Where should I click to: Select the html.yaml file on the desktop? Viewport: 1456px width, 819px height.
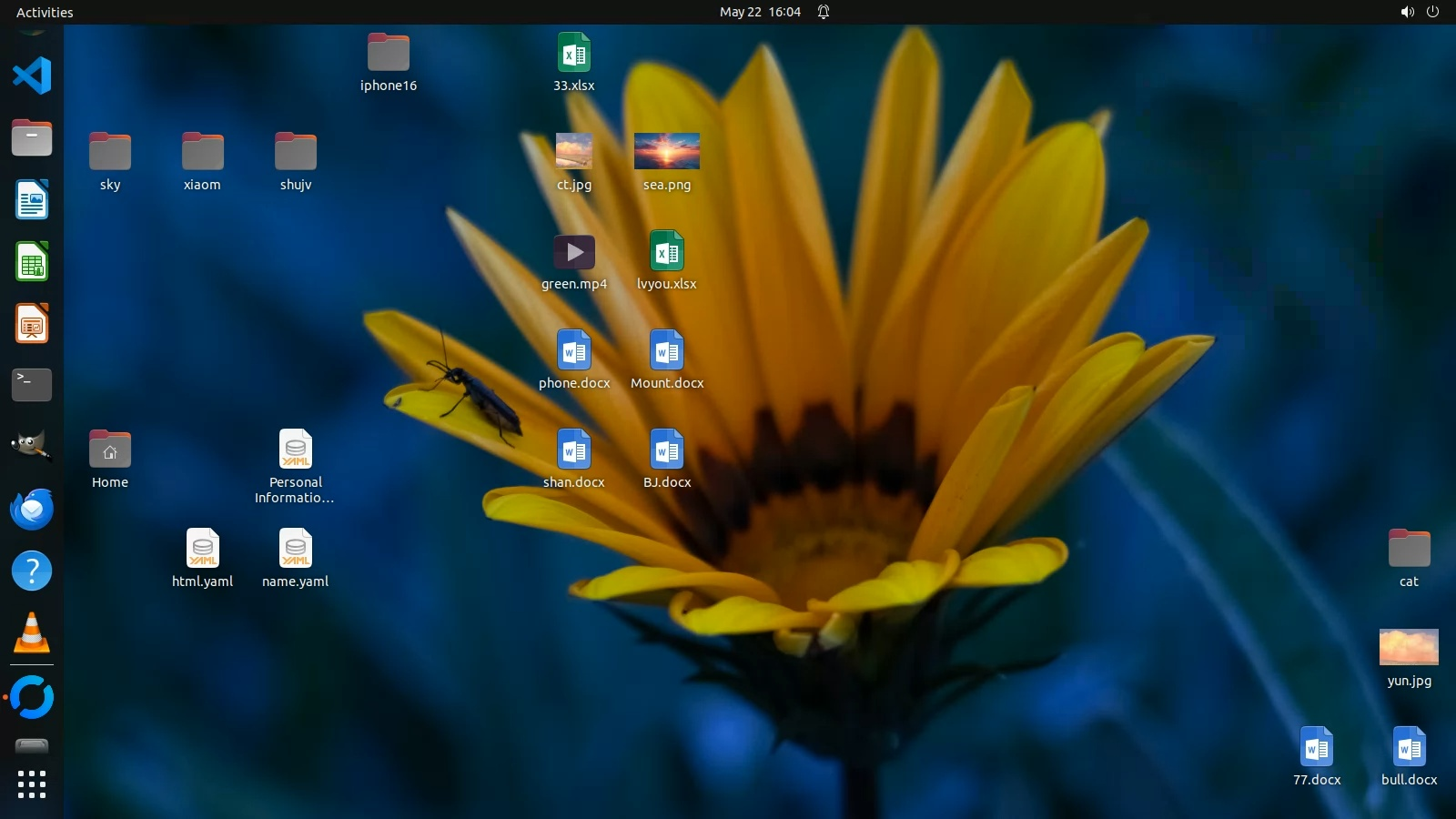coord(203,549)
